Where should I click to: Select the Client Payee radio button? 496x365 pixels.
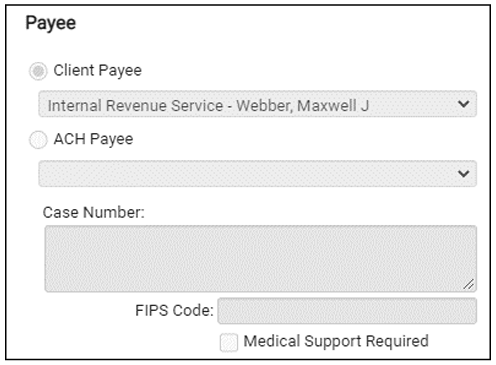[x=38, y=71]
